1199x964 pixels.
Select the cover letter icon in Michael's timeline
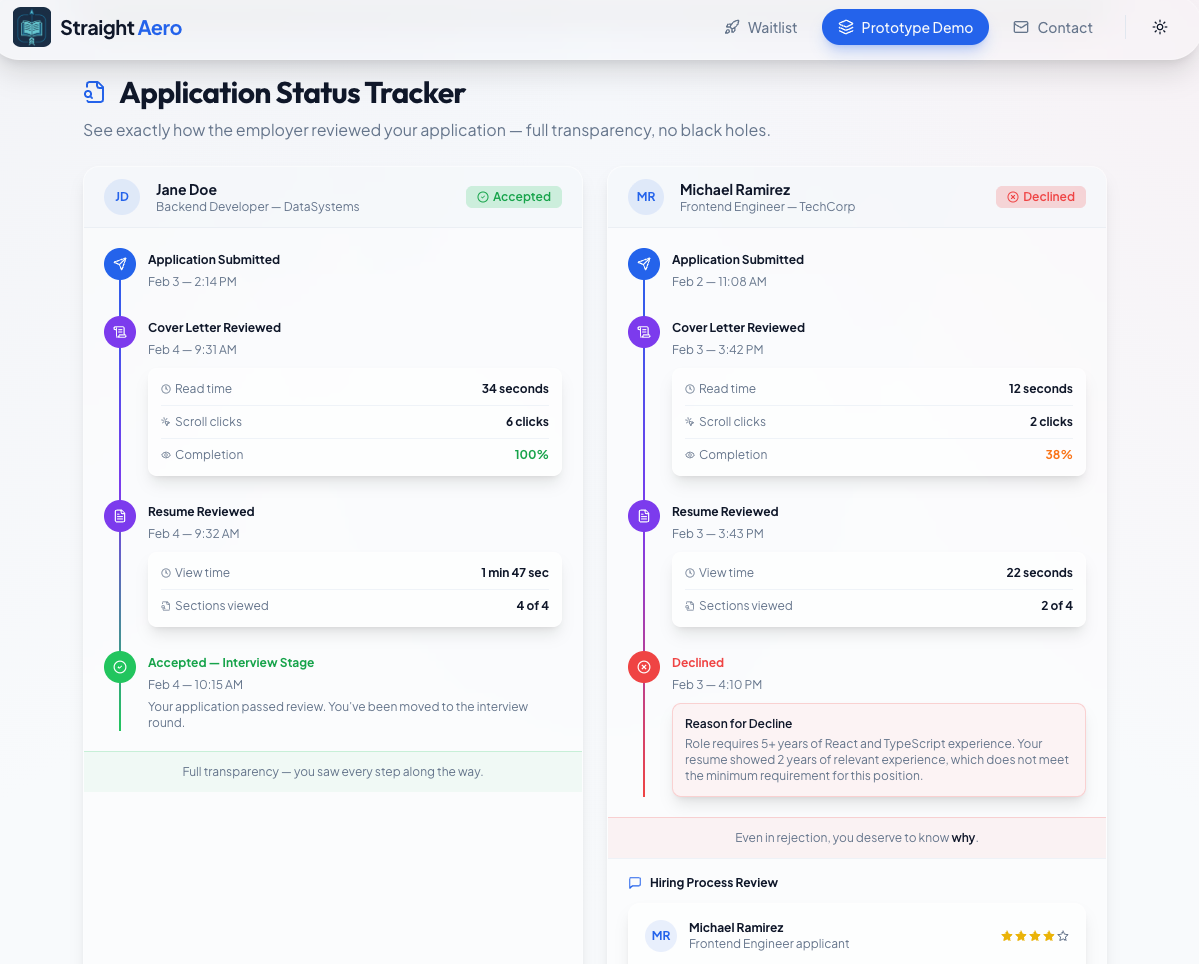pyautogui.click(x=643, y=331)
